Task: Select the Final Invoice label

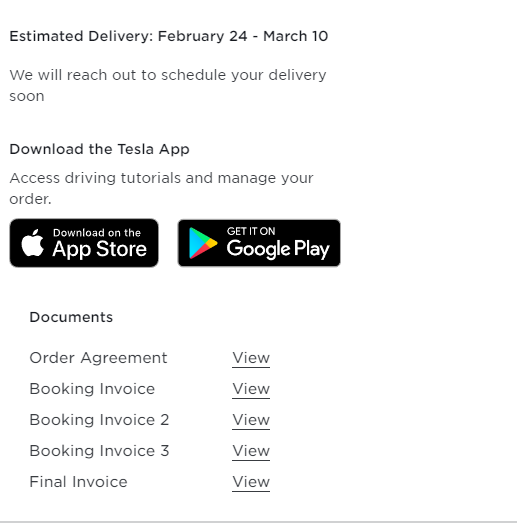Action: 78,482
